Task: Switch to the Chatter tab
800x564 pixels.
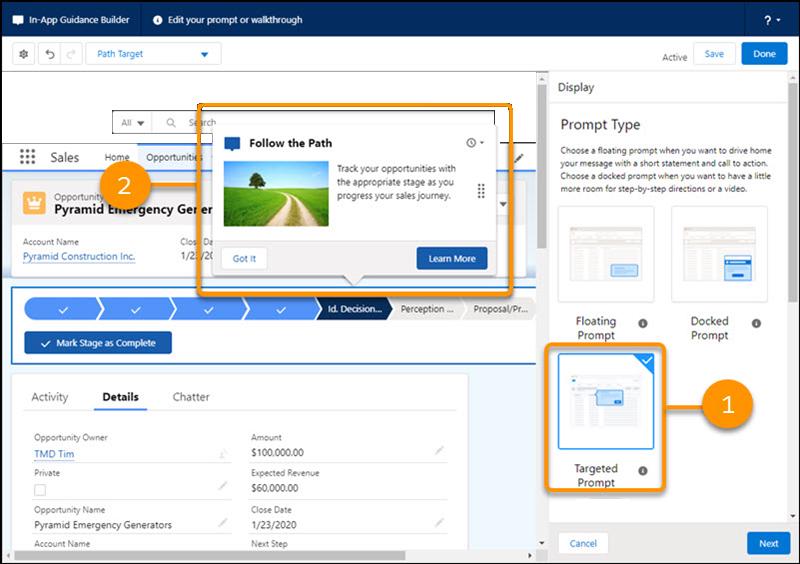Action: tap(191, 397)
